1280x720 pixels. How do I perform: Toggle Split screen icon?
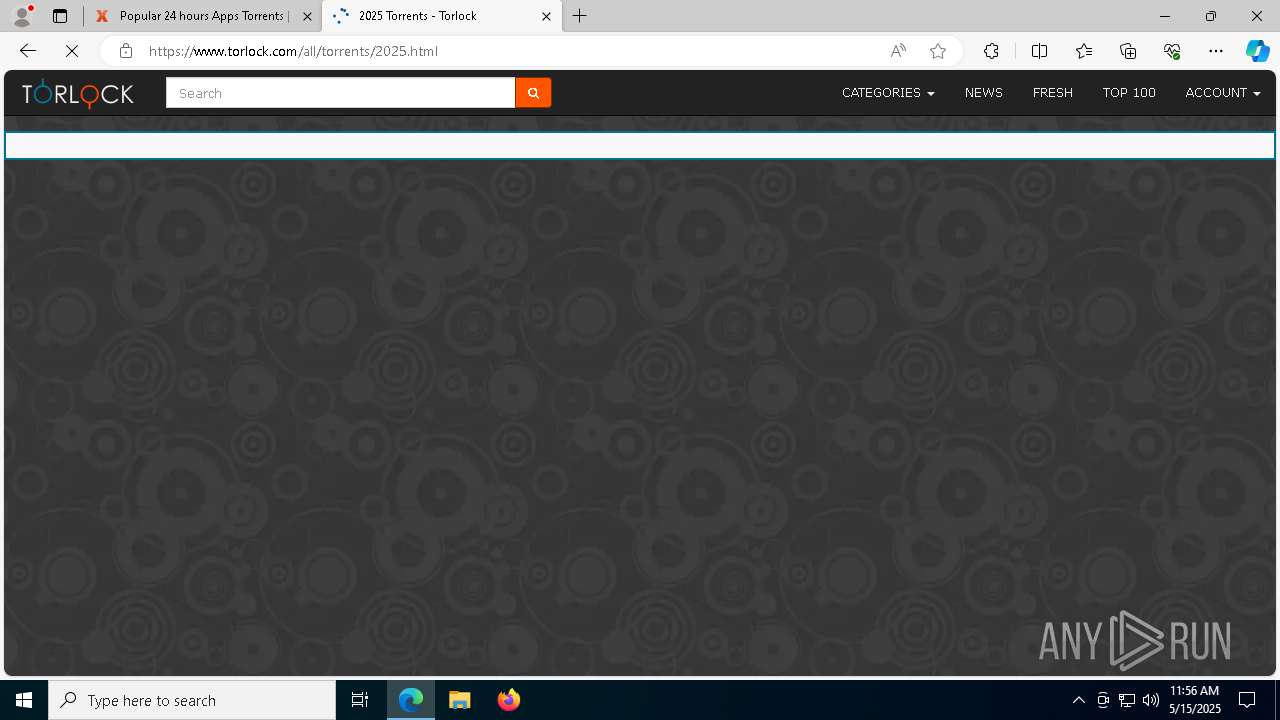point(1039,51)
